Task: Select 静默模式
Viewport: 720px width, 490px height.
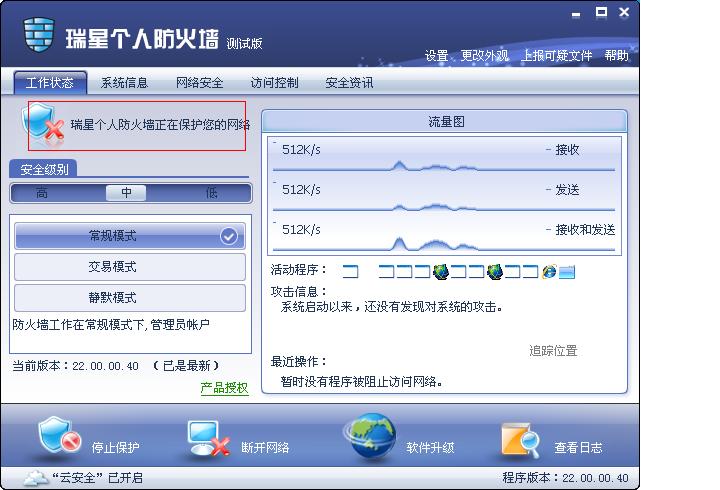Action: (x=130, y=298)
